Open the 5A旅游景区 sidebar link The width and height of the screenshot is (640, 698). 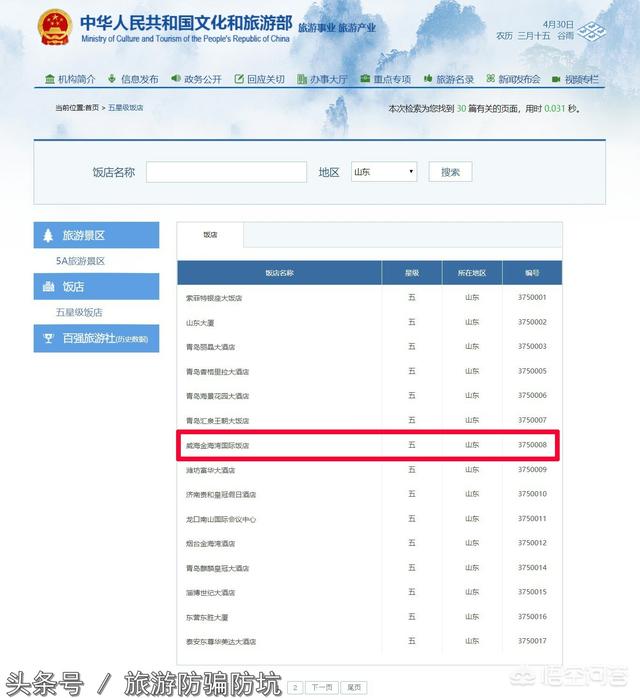(x=80, y=261)
